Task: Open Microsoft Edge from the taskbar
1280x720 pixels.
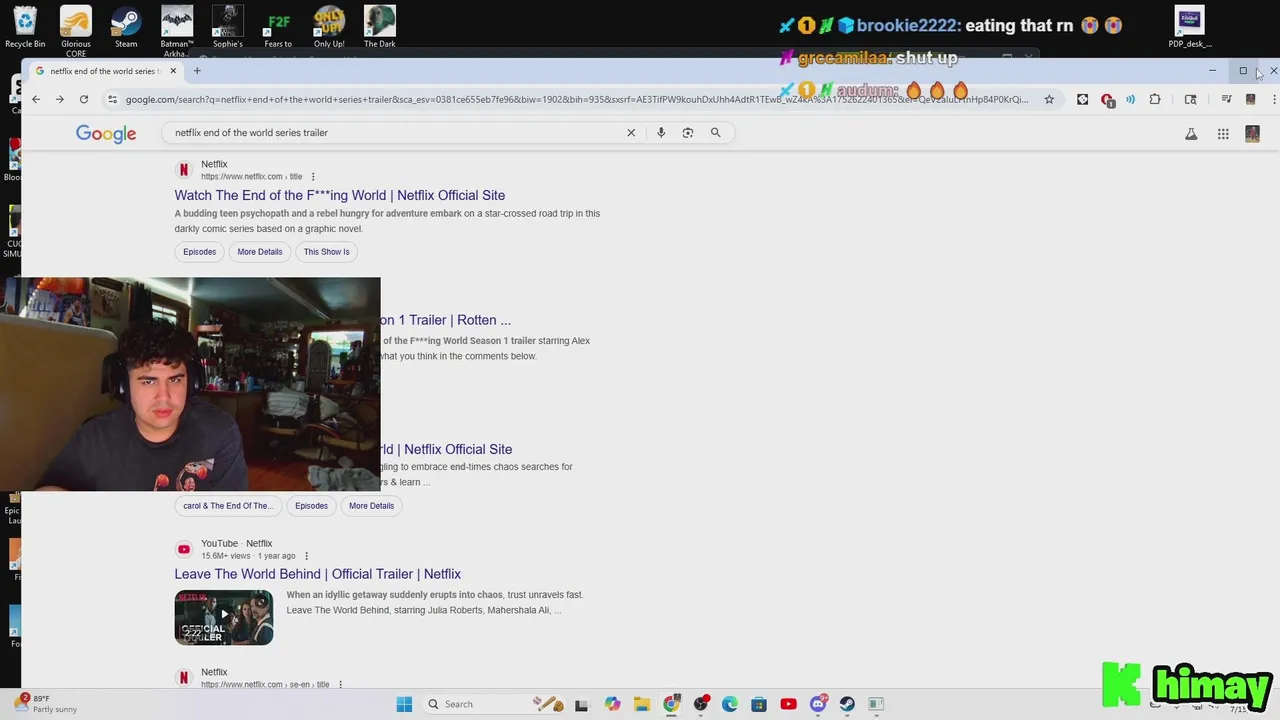Action: [730, 704]
